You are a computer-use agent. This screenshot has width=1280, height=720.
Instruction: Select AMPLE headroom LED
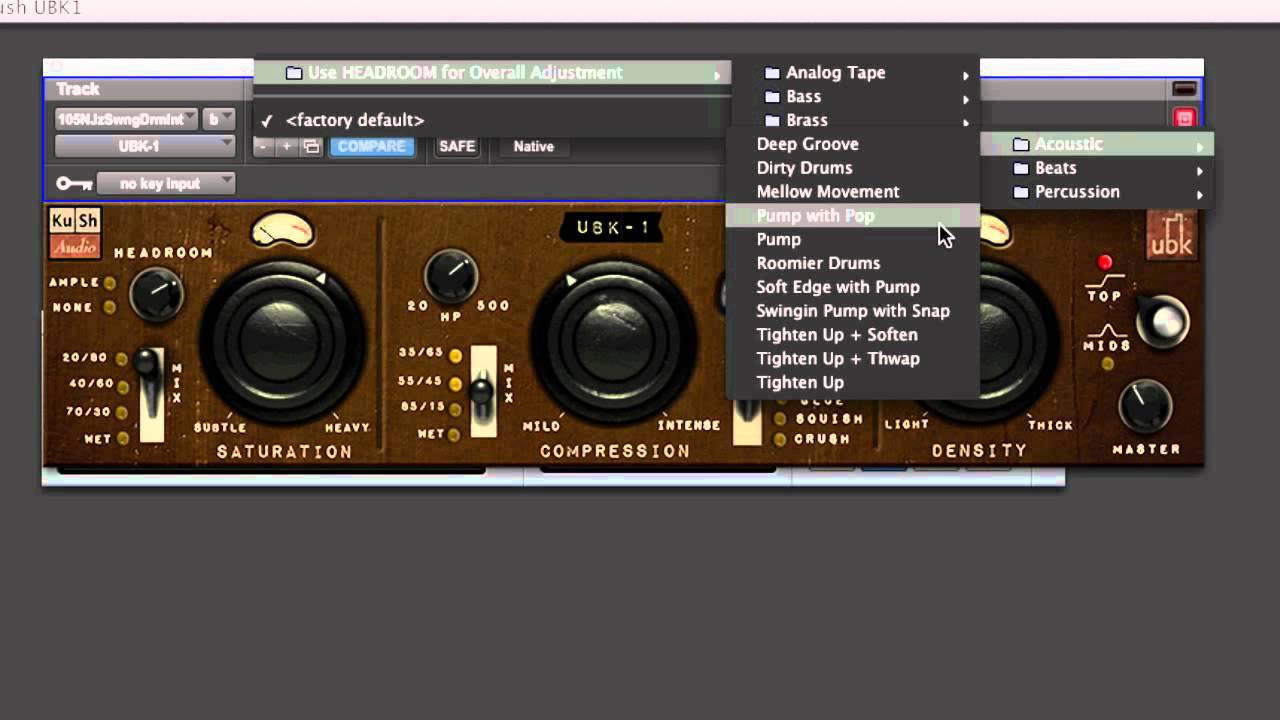(x=110, y=283)
